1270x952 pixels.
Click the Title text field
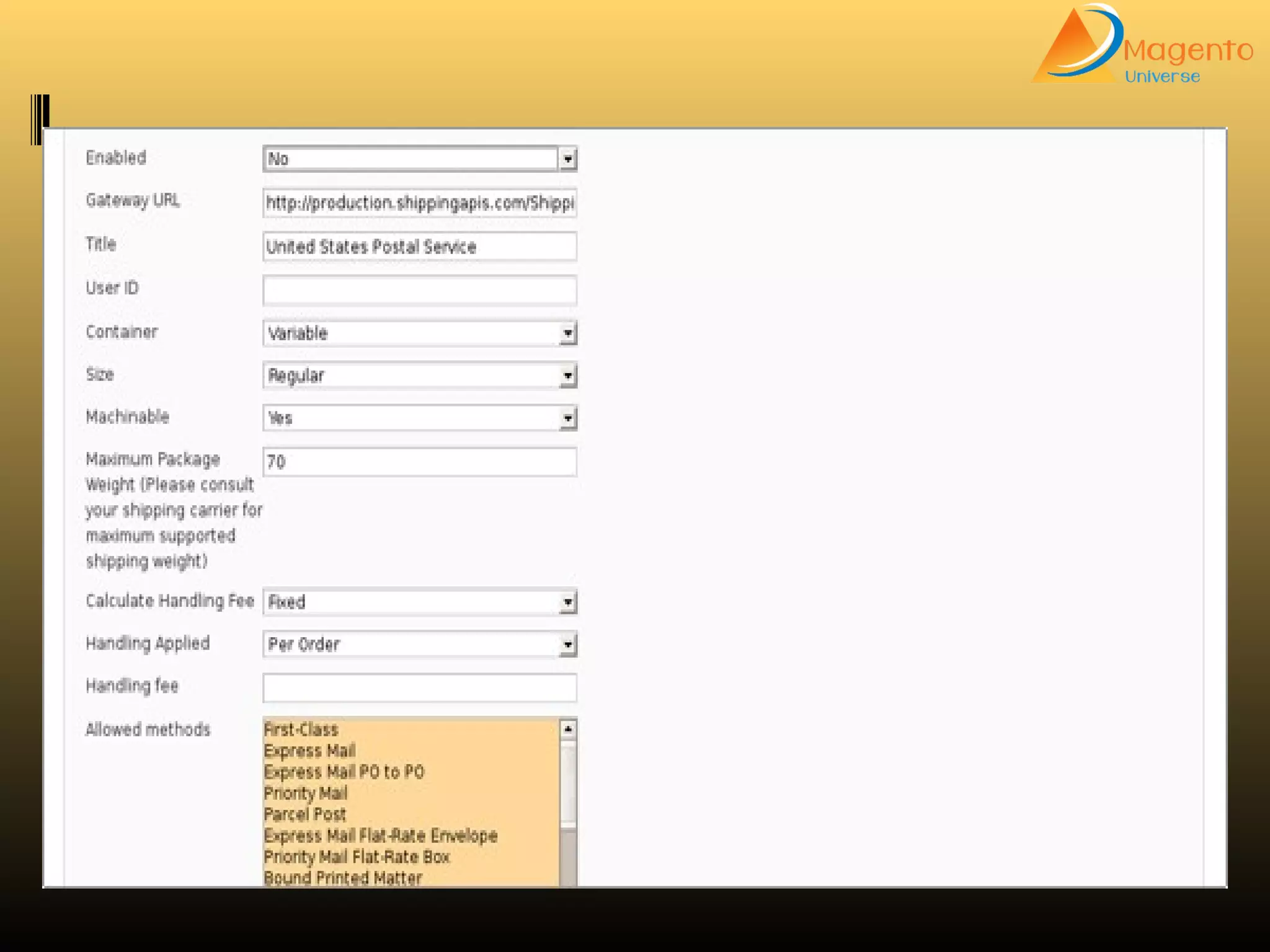pos(419,247)
